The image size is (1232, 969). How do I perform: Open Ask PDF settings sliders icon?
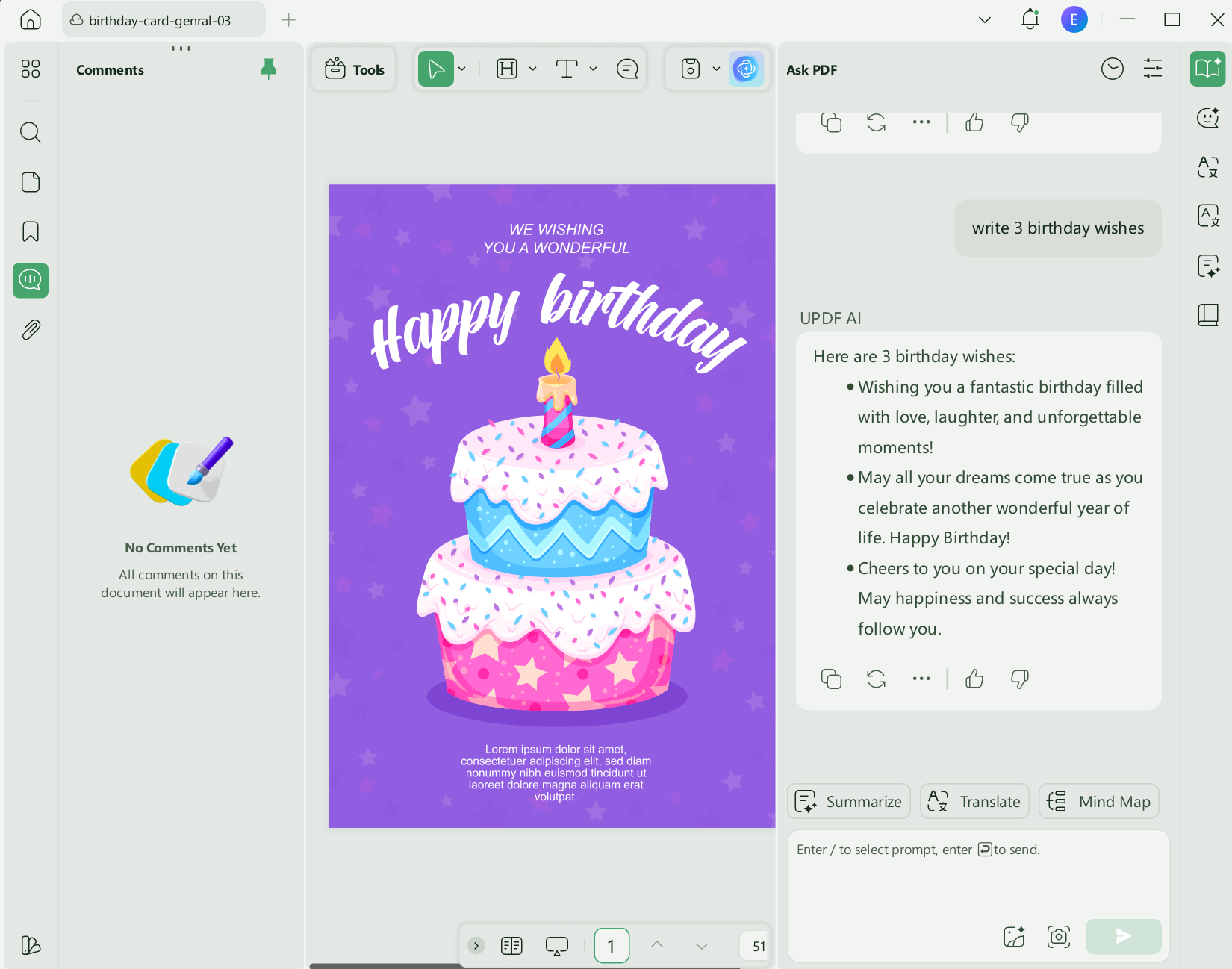1153,69
